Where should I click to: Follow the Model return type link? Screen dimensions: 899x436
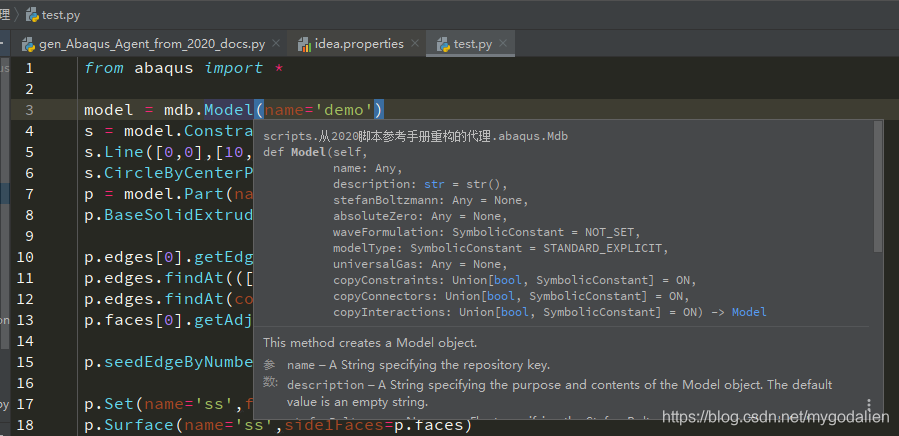click(749, 312)
